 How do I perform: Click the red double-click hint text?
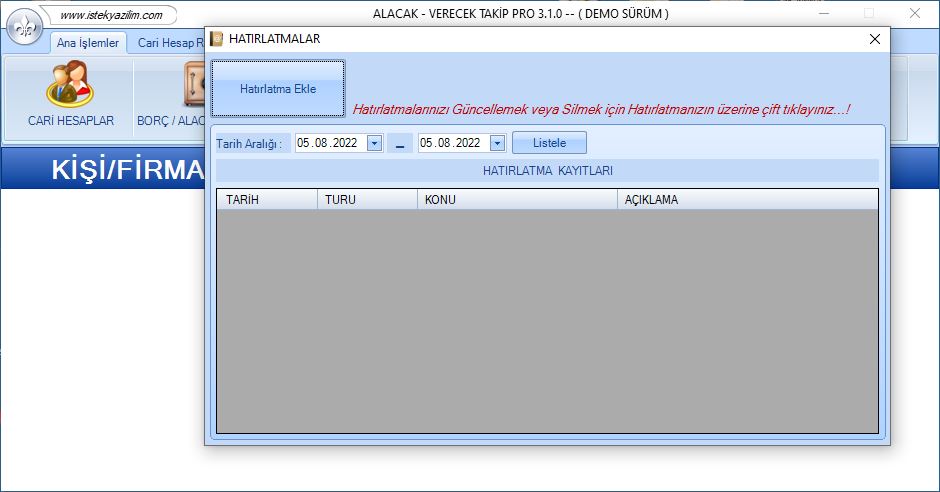point(601,109)
